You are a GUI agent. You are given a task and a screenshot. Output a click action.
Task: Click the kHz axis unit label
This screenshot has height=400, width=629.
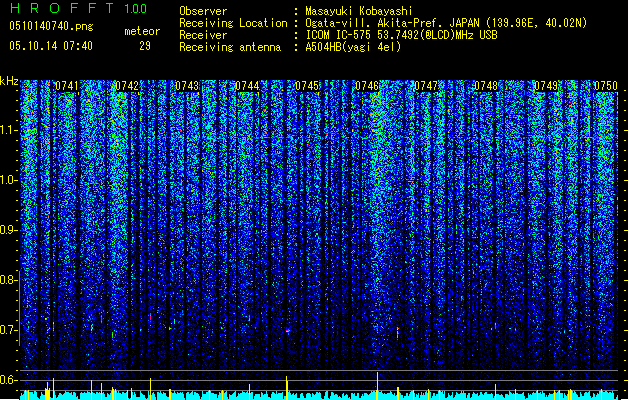pyautogui.click(x=9, y=81)
